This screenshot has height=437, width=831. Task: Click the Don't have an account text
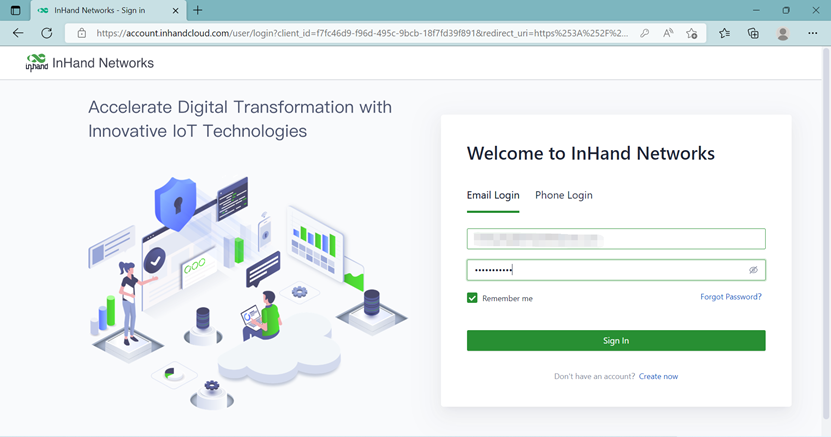[x=594, y=377]
